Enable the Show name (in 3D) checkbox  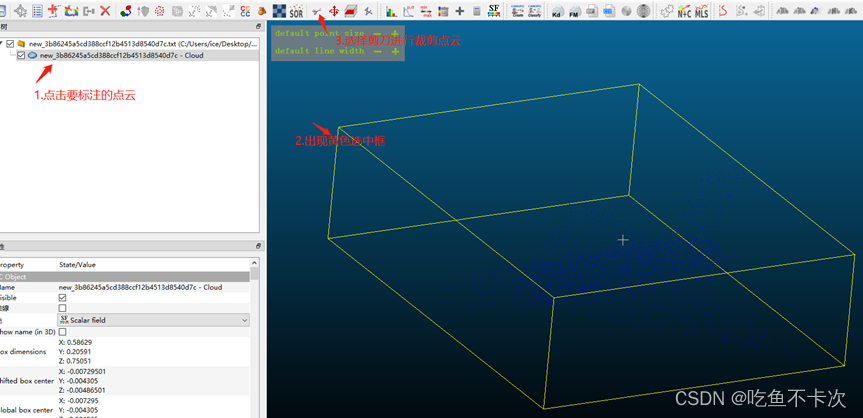[62, 332]
